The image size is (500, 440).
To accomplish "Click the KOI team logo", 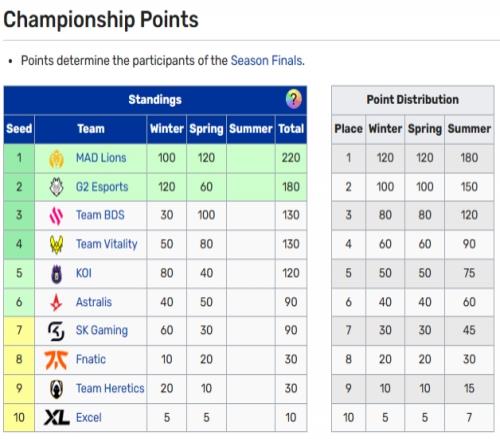I will click(56, 274).
